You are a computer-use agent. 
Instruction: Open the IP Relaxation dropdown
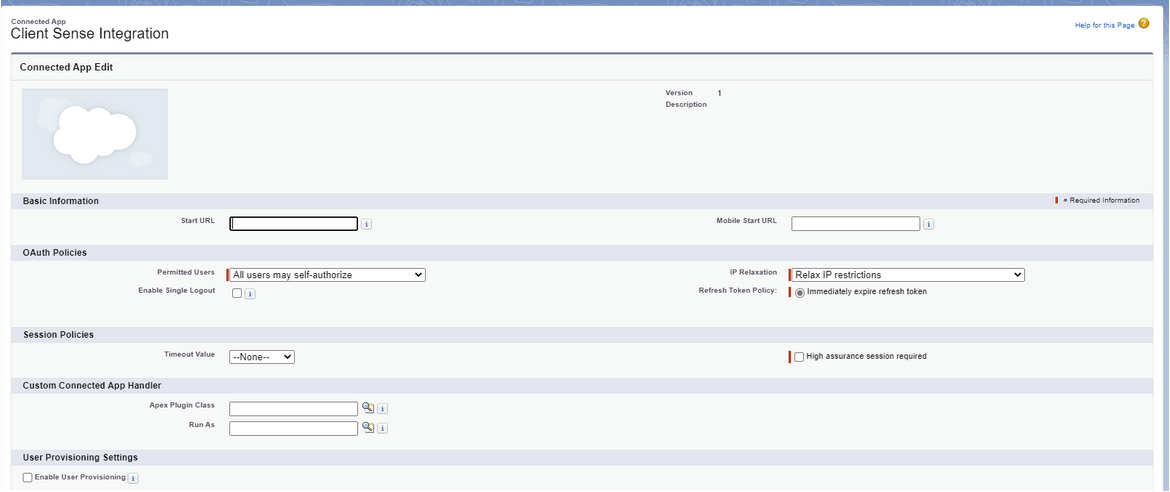coord(908,275)
